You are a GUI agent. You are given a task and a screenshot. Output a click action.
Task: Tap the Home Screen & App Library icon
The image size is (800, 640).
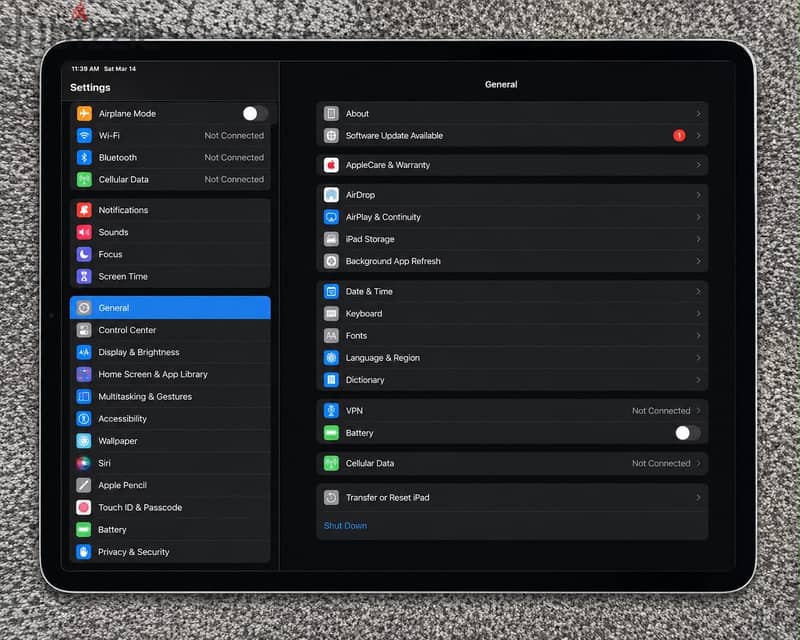click(84, 374)
